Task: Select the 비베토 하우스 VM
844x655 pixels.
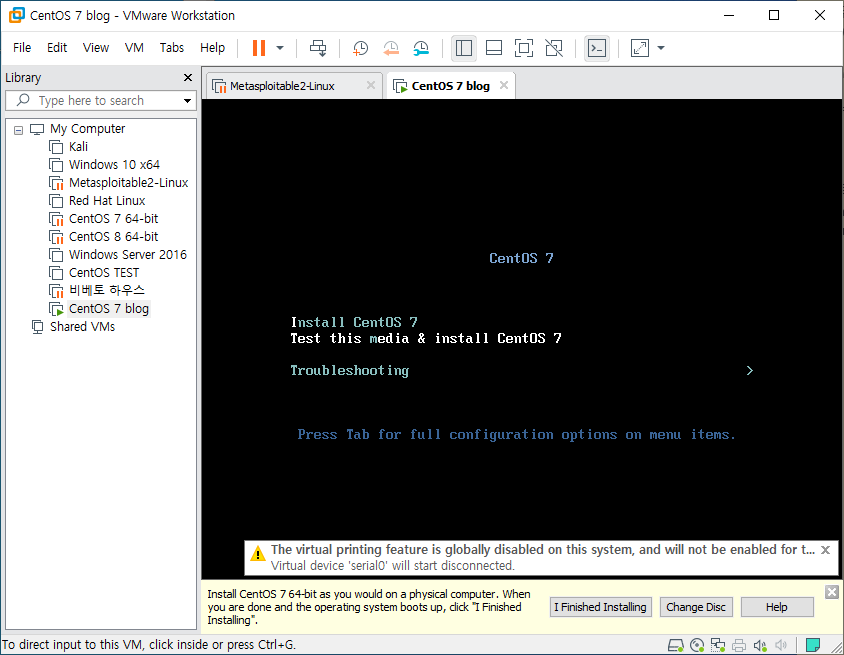Action: click(x=107, y=290)
